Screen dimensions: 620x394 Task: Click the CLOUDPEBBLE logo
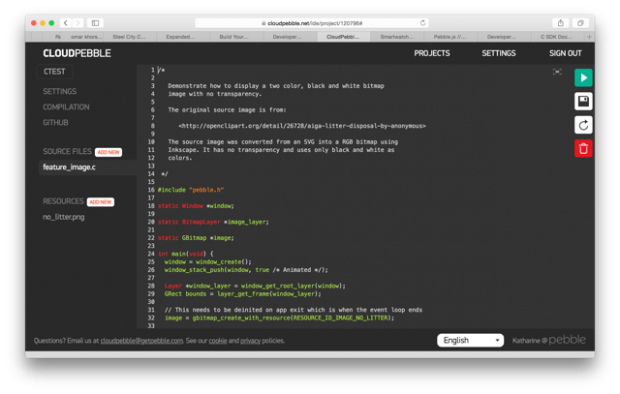pos(77,53)
